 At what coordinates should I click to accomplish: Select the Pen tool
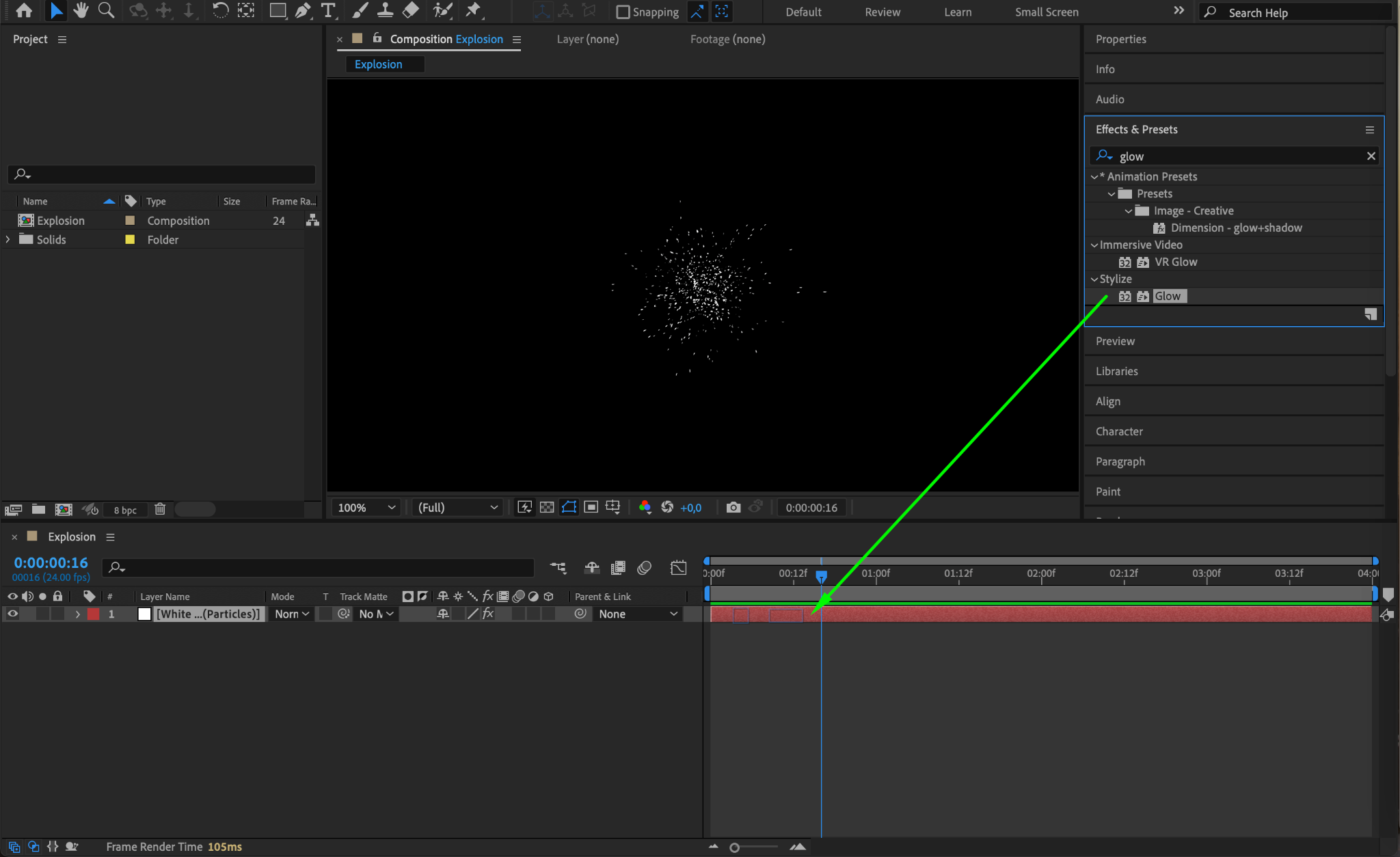(302, 10)
